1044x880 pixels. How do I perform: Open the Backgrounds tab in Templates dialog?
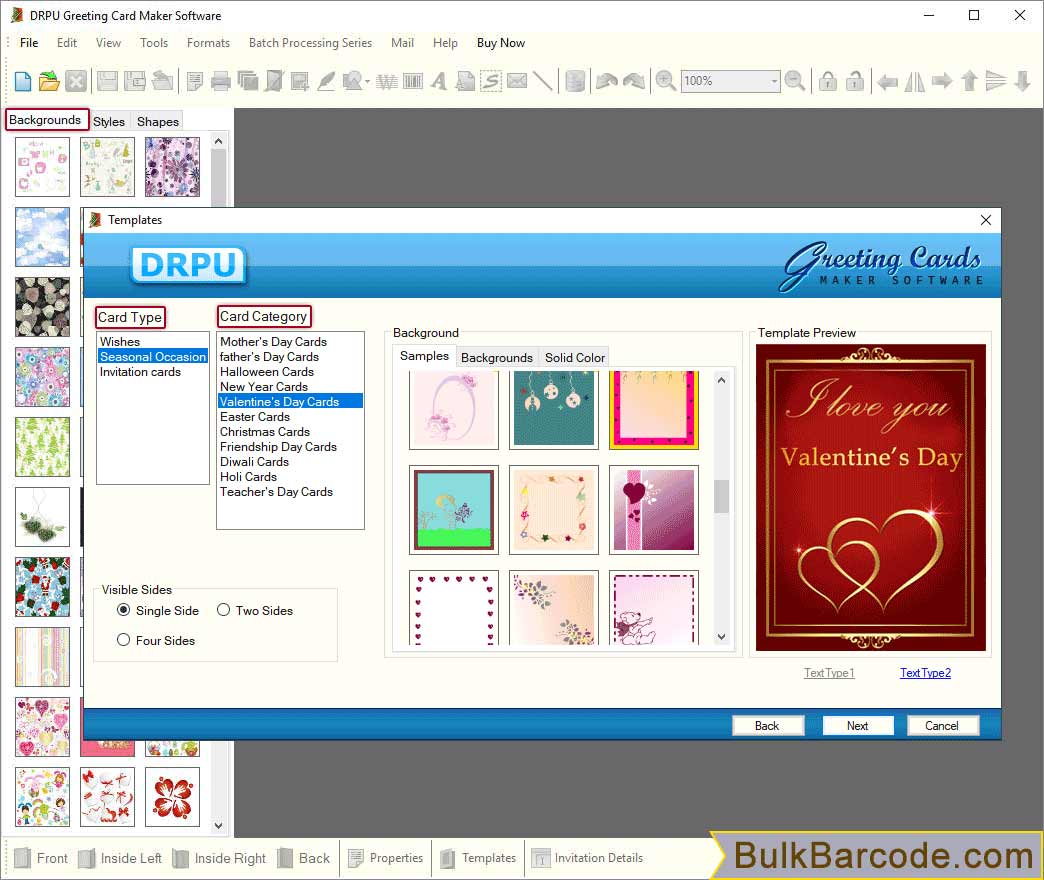497,357
